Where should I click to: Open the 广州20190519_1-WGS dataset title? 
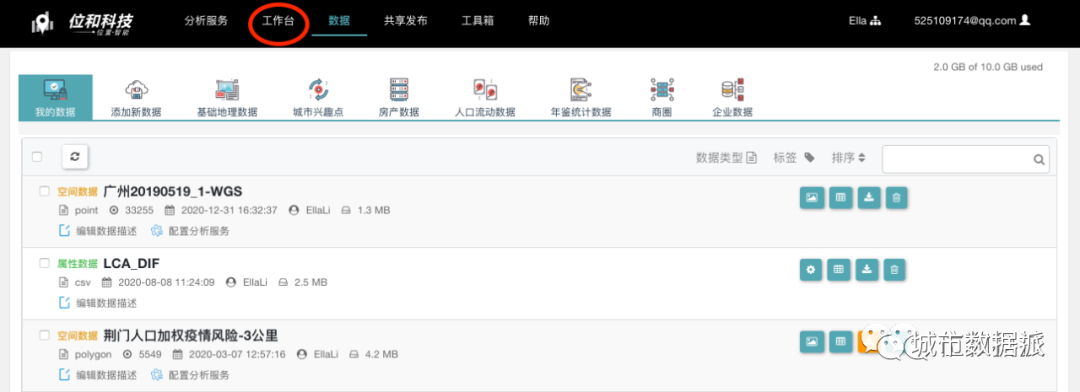173,191
